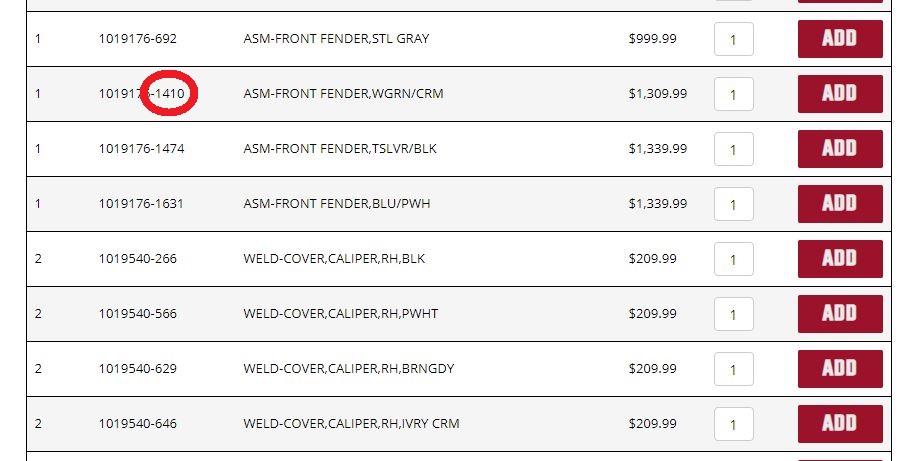Add the BLK caliper weld-cover
903x461 pixels.
pos(840,259)
